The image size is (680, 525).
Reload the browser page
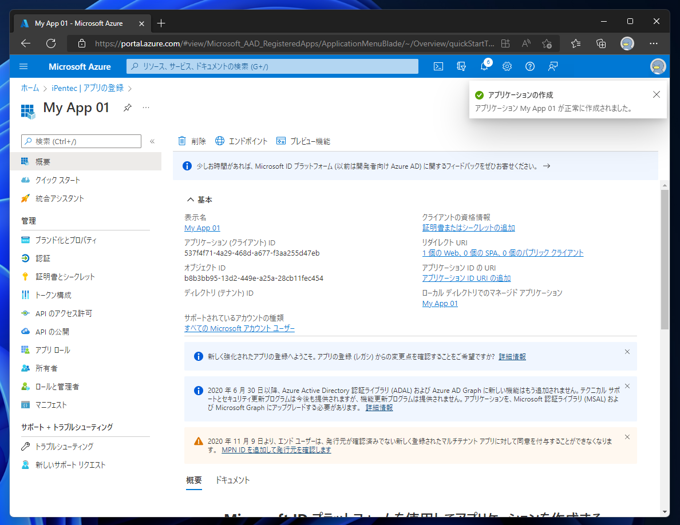[x=51, y=43]
